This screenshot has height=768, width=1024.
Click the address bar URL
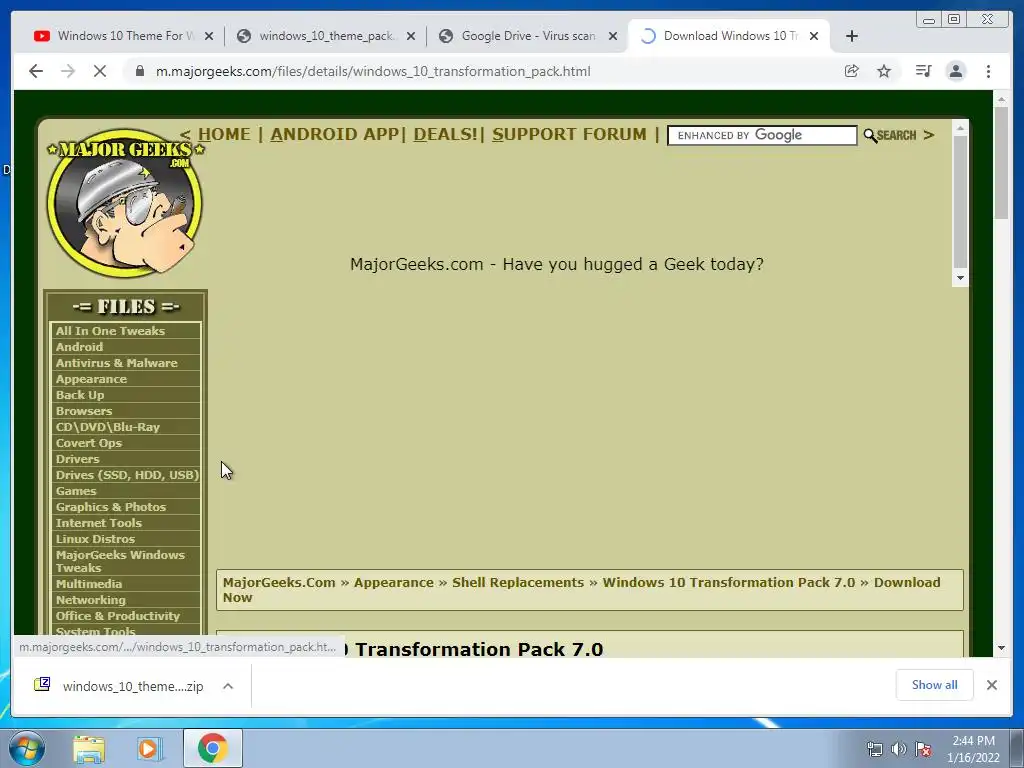(x=373, y=71)
